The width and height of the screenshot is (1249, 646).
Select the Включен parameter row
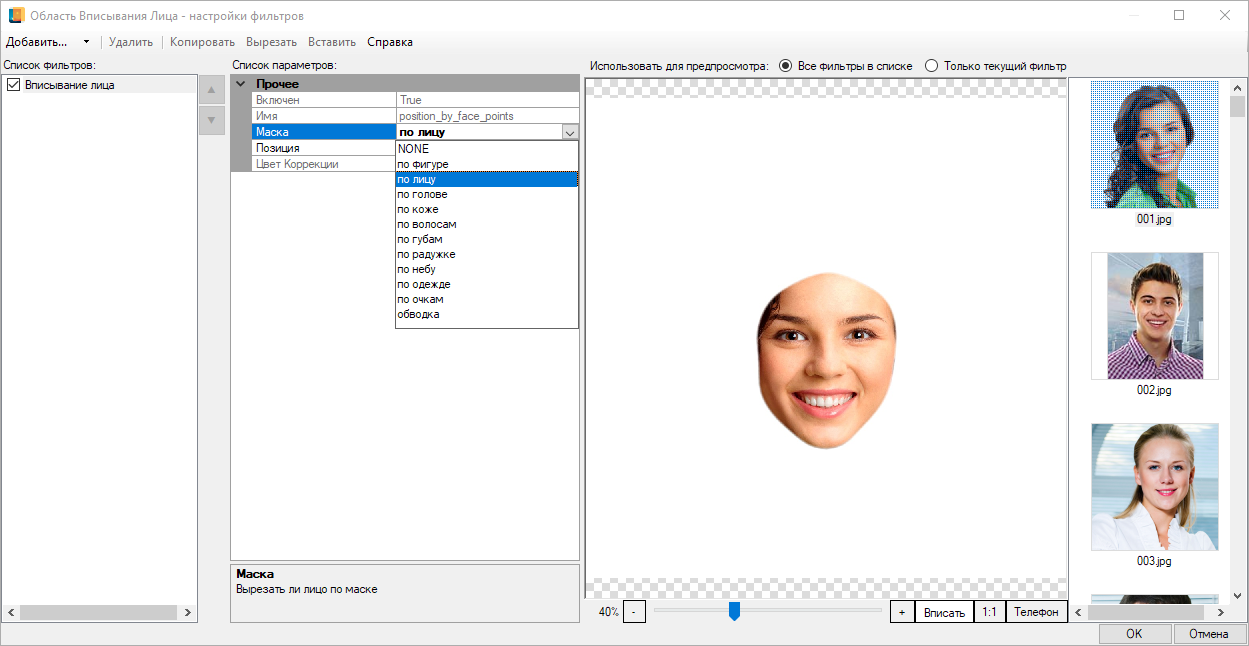(415, 100)
